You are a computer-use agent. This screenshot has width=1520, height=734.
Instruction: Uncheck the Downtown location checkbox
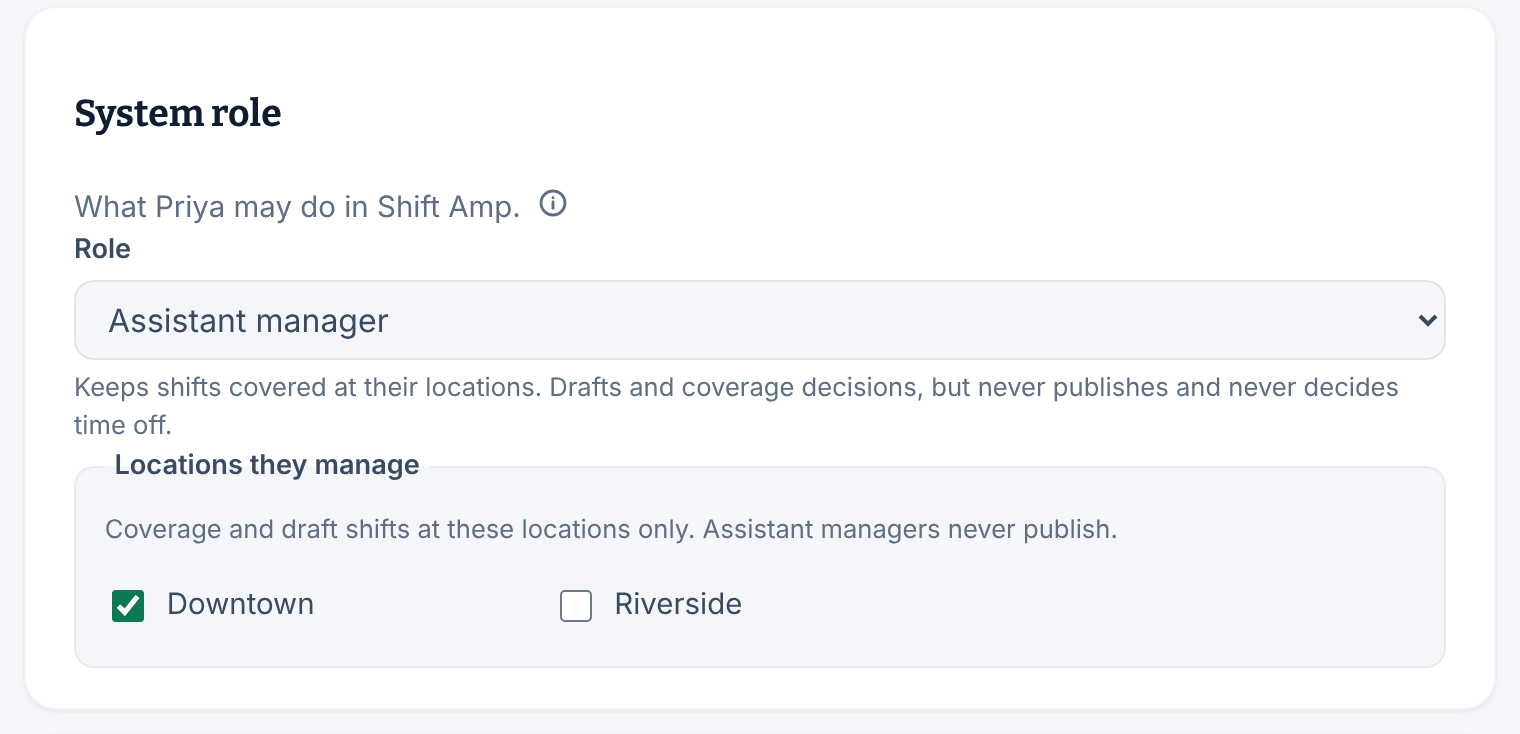coord(128,605)
